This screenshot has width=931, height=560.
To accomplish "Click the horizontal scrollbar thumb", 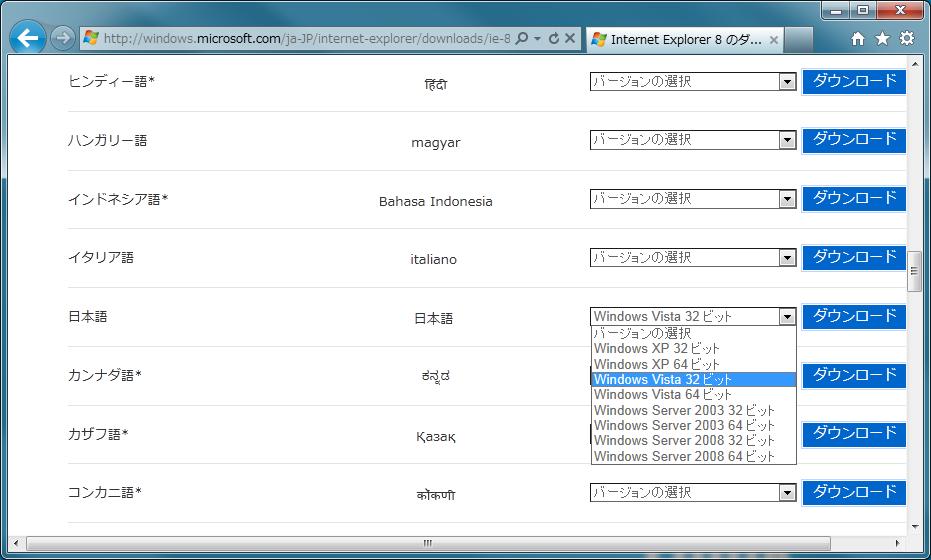I will point(428,543).
